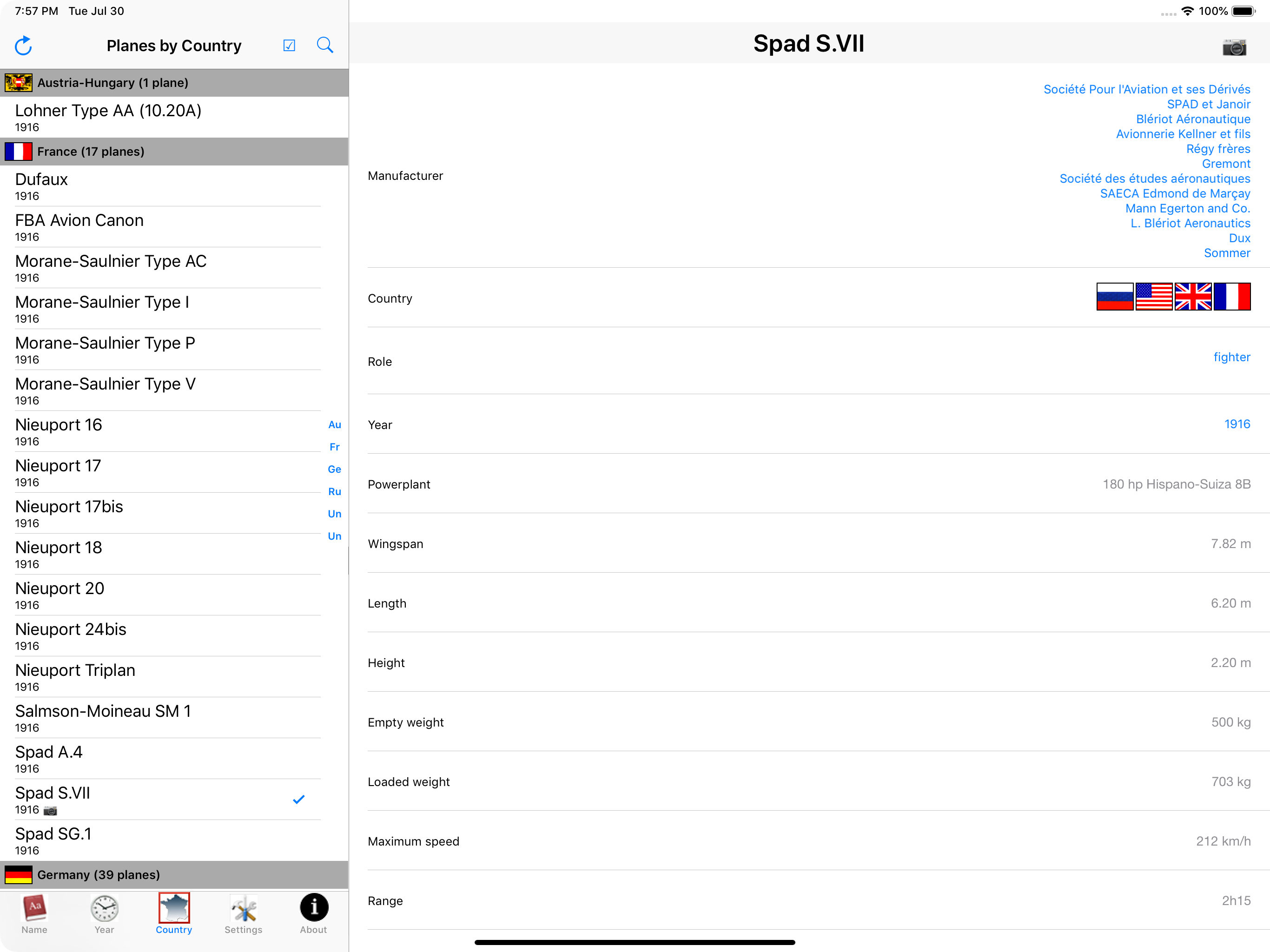This screenshot has width=1270, height=952.
Task: Select the United States flag in Country row
Action: coord(1154,297)
